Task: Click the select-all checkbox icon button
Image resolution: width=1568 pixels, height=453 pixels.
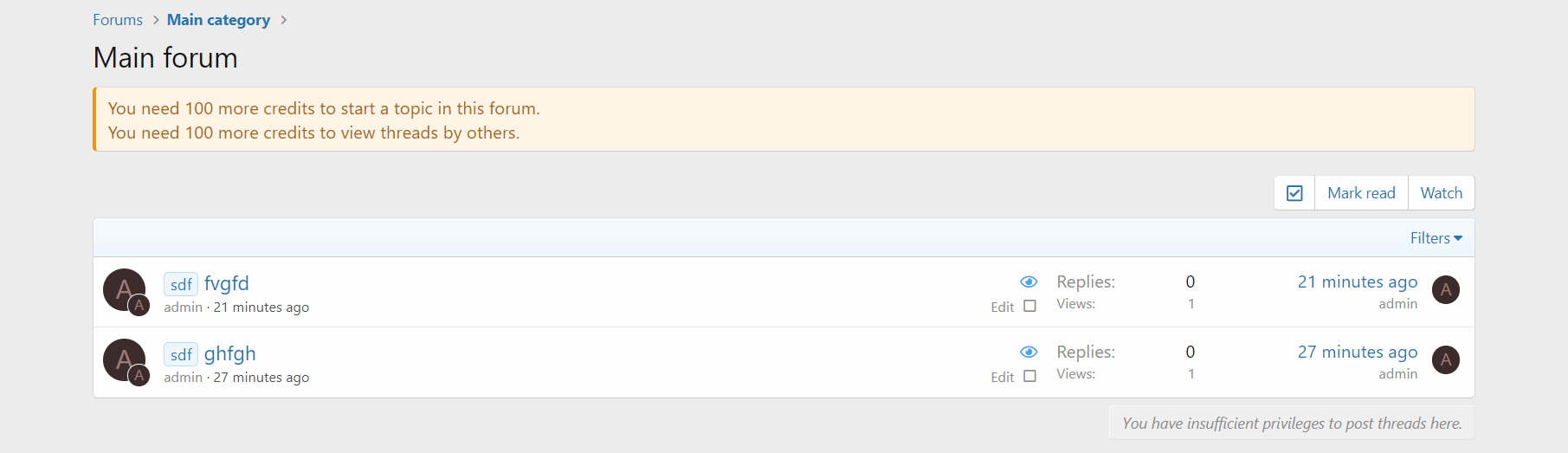Action: tap(1294, 193)
